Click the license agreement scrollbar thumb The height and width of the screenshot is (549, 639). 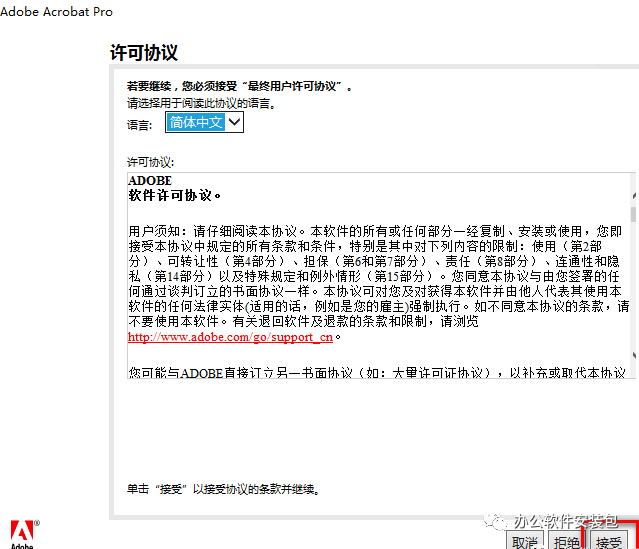pyautogui.click(x=633, y=214)
